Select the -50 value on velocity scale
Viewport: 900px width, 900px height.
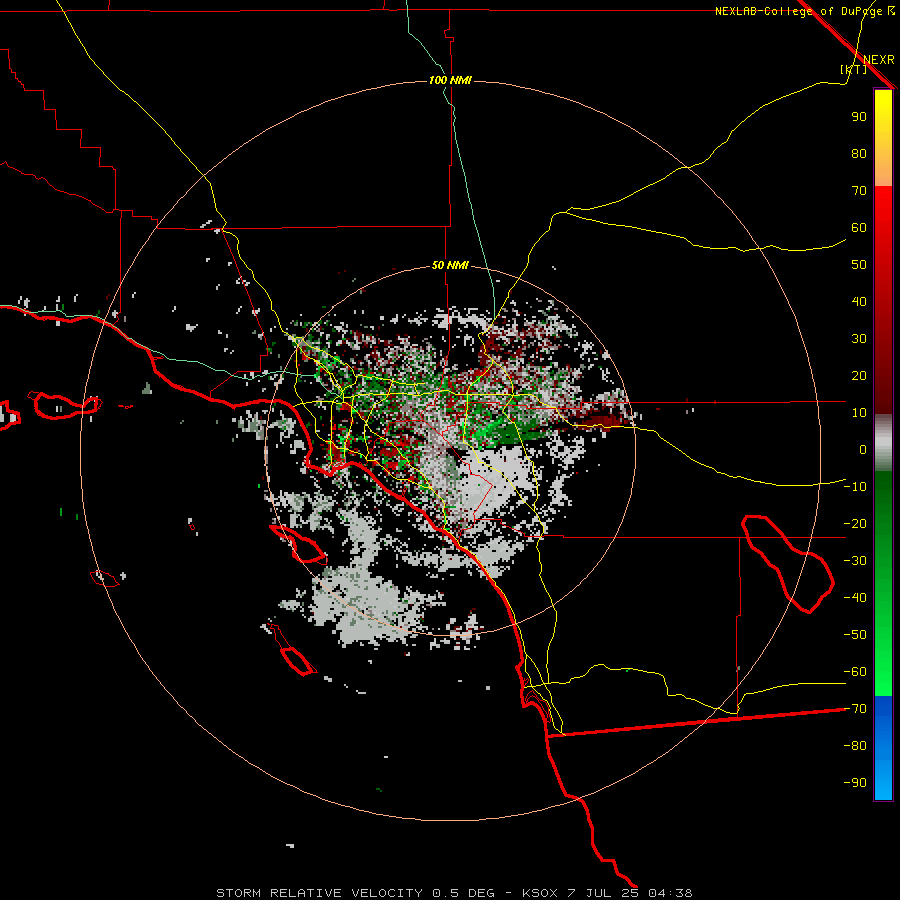point(855,635)
